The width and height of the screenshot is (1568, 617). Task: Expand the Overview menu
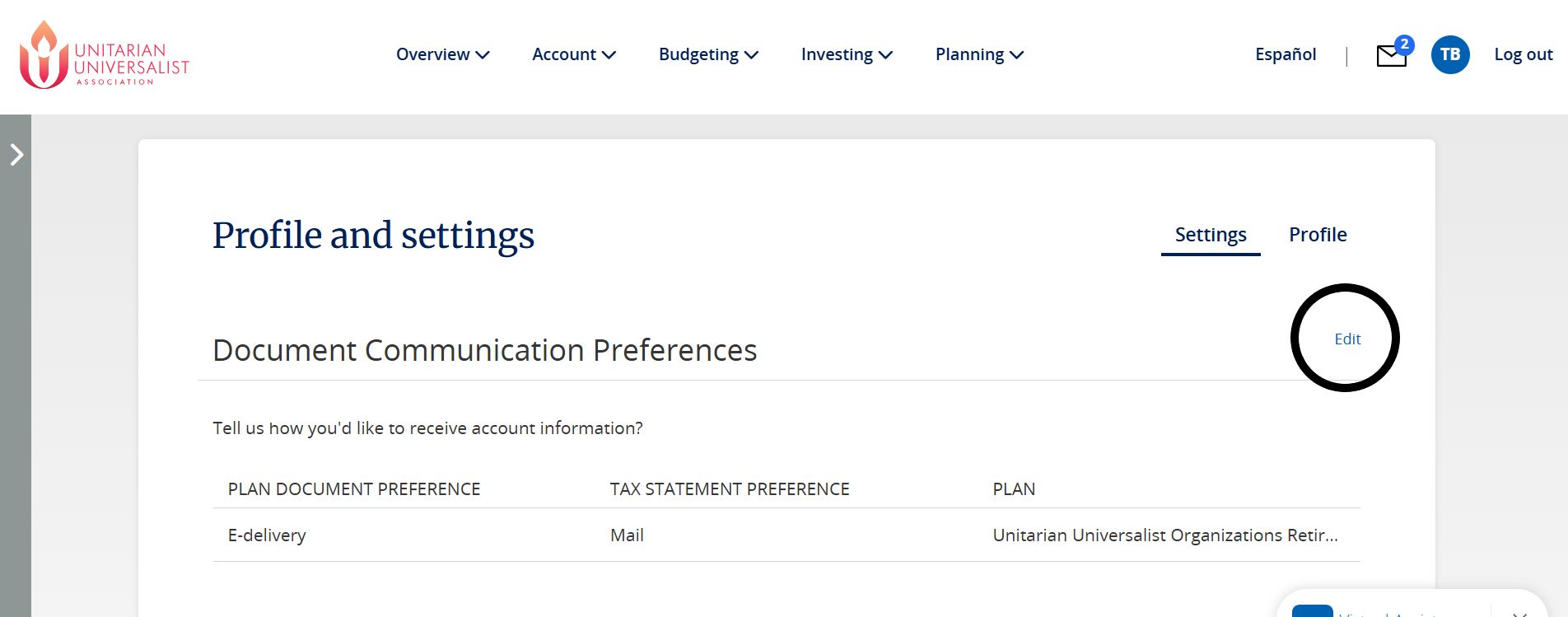coord(442,55)
